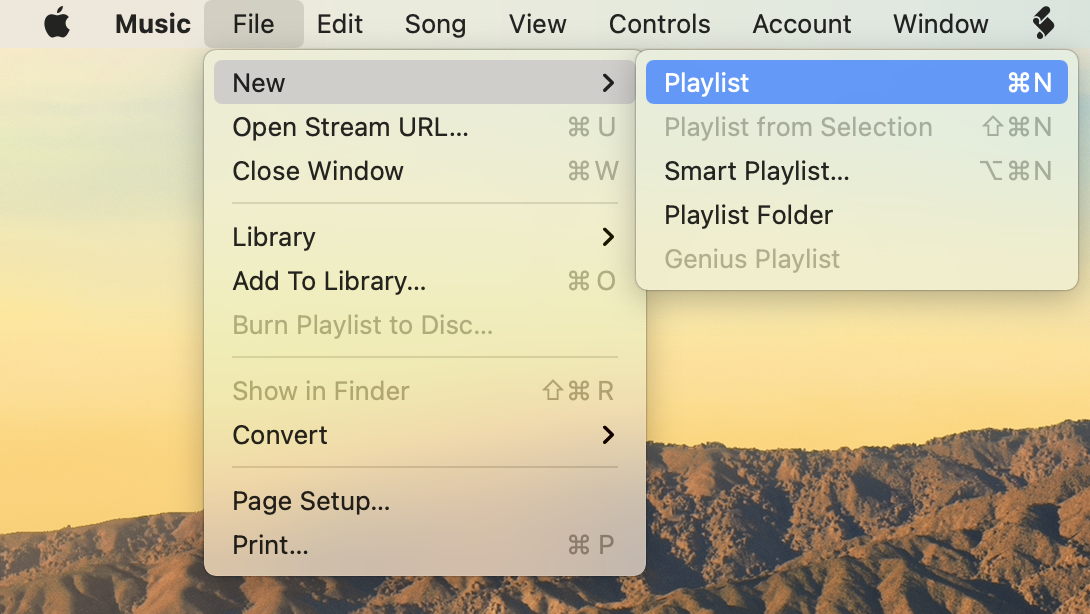Open the Edit menu
This screenshot has width=1090, height=614.
click(339, 24)
